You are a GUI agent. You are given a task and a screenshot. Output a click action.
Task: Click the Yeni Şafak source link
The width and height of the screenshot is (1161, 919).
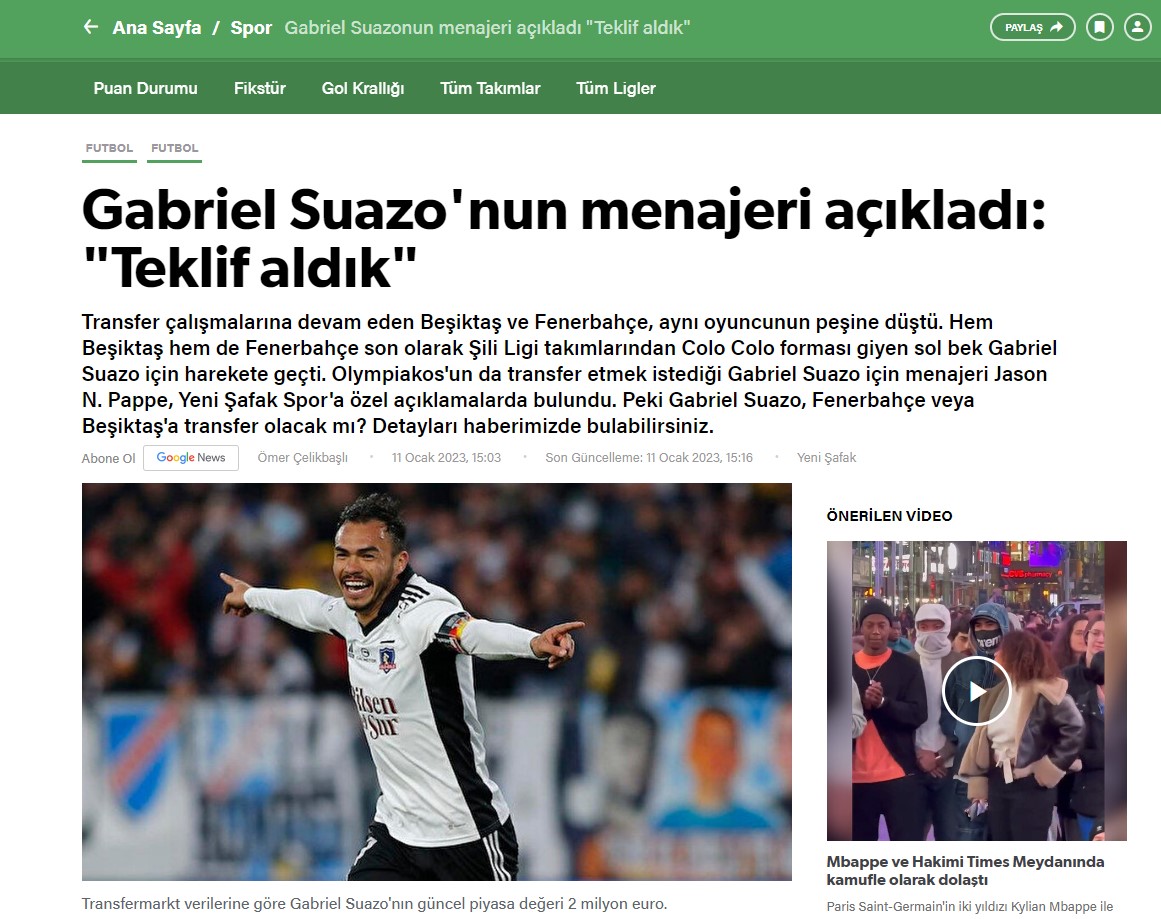(x=826, y=458)
